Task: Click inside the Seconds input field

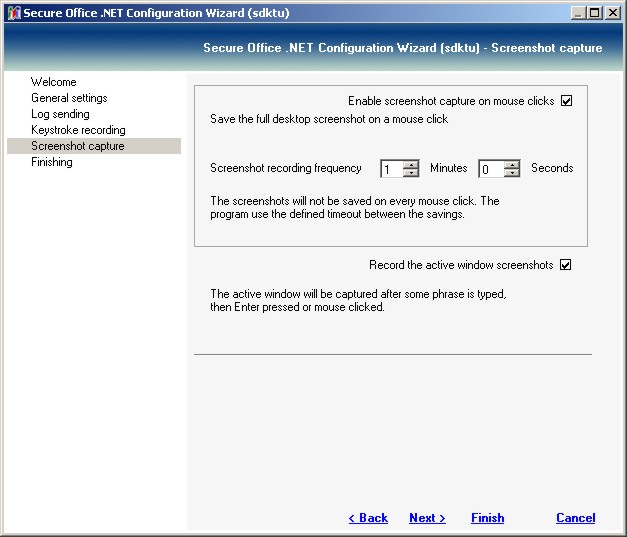Action: point(490,169)
